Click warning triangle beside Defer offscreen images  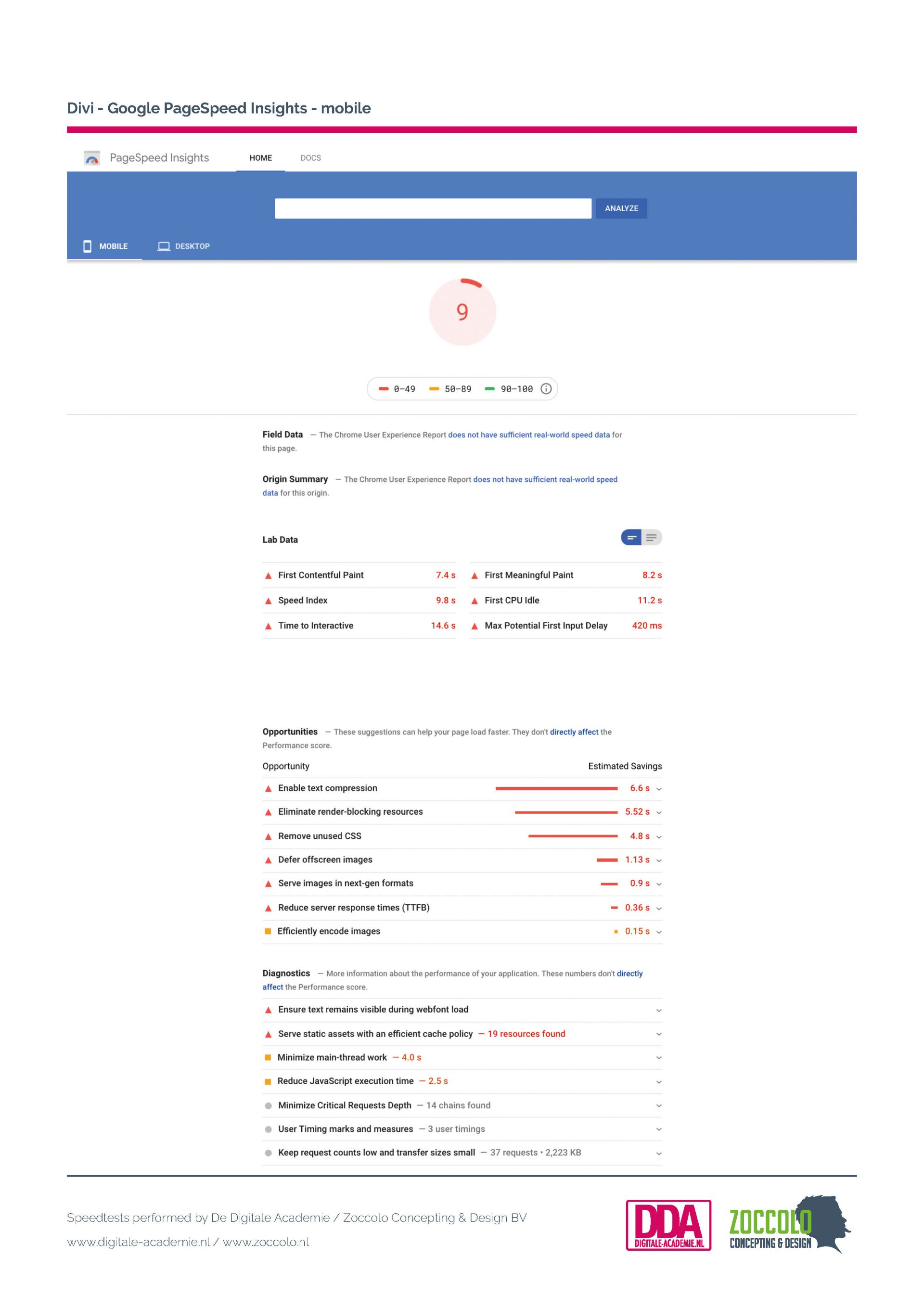(268, 860)
